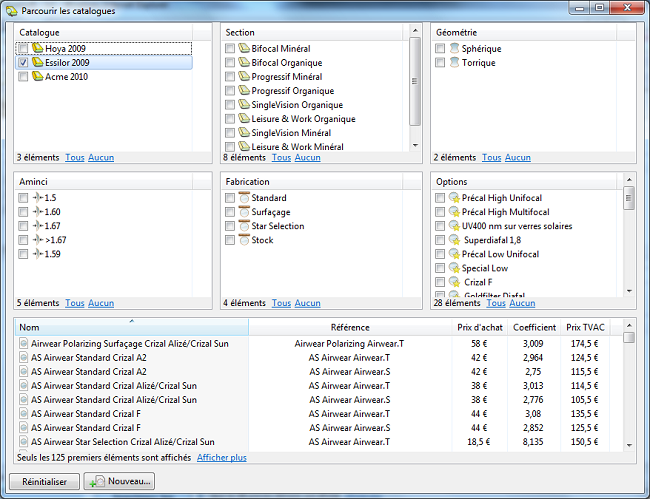Click the Stock fabrication icon

[x=244, y=240]
